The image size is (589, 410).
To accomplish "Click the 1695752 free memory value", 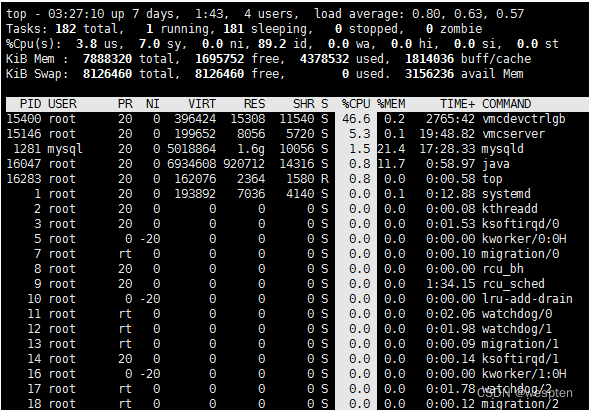I will tap(220, 59).
